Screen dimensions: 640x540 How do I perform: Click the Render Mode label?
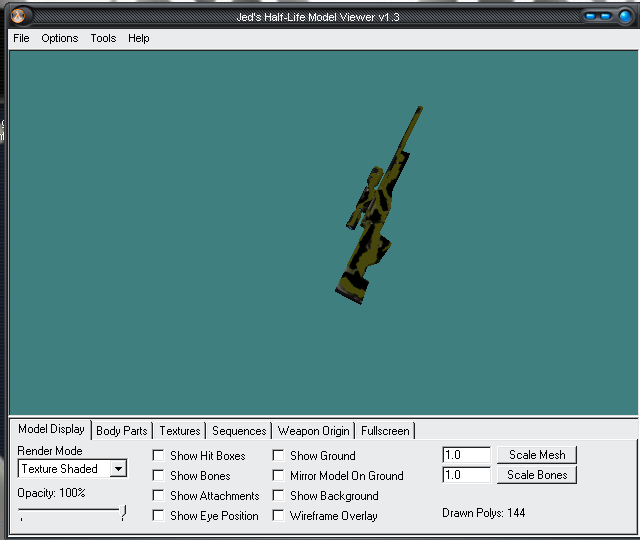point(49,451)
